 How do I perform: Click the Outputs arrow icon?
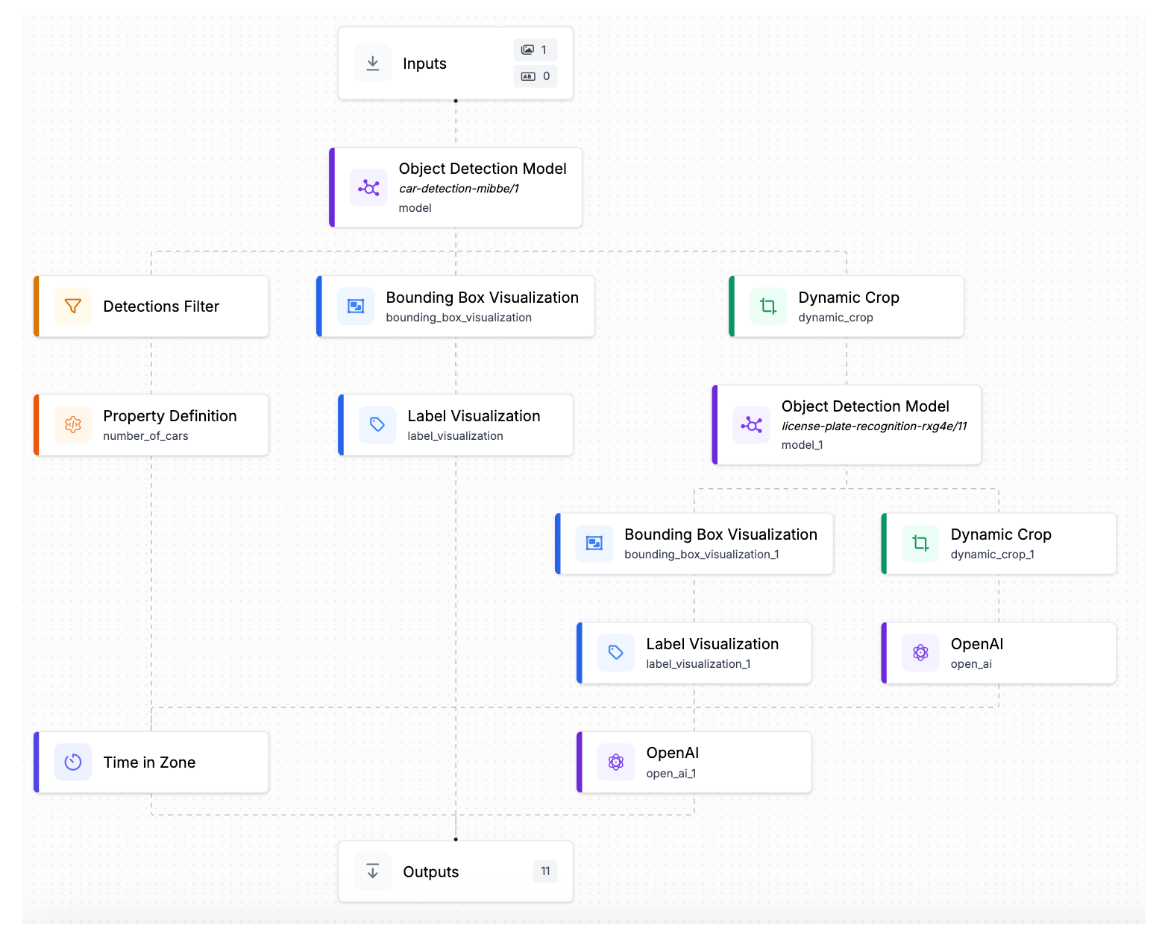pos(373,871)
